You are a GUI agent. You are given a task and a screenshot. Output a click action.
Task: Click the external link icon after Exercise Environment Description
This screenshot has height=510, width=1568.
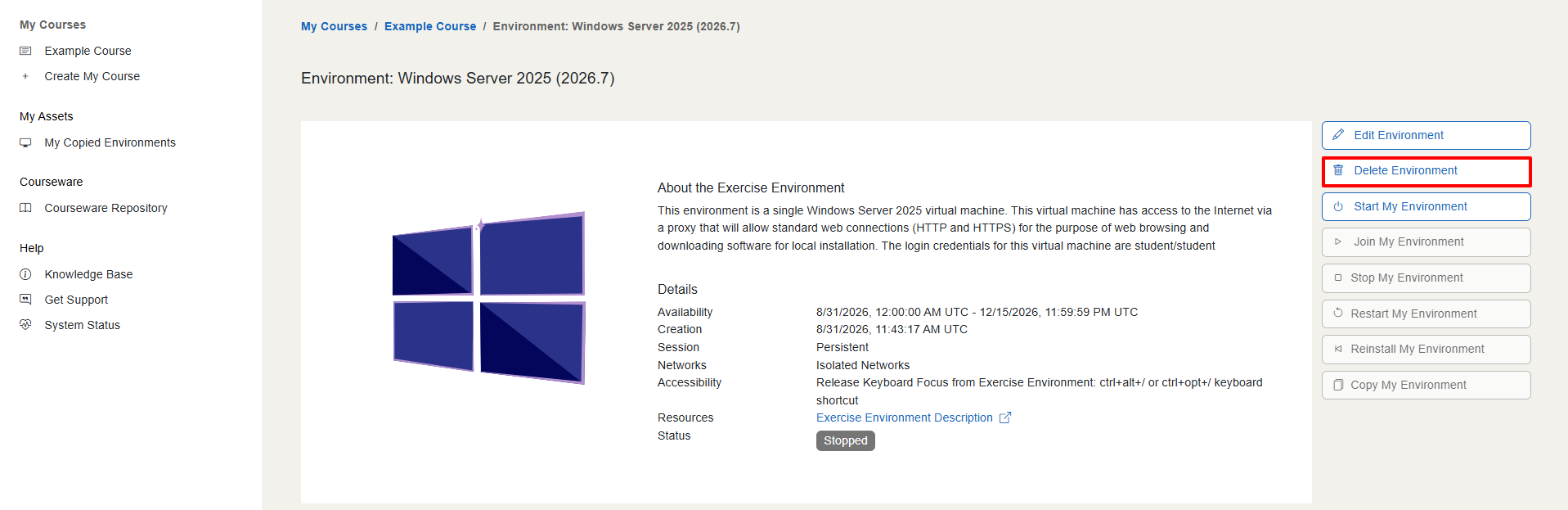click(x=1005, y=417)
